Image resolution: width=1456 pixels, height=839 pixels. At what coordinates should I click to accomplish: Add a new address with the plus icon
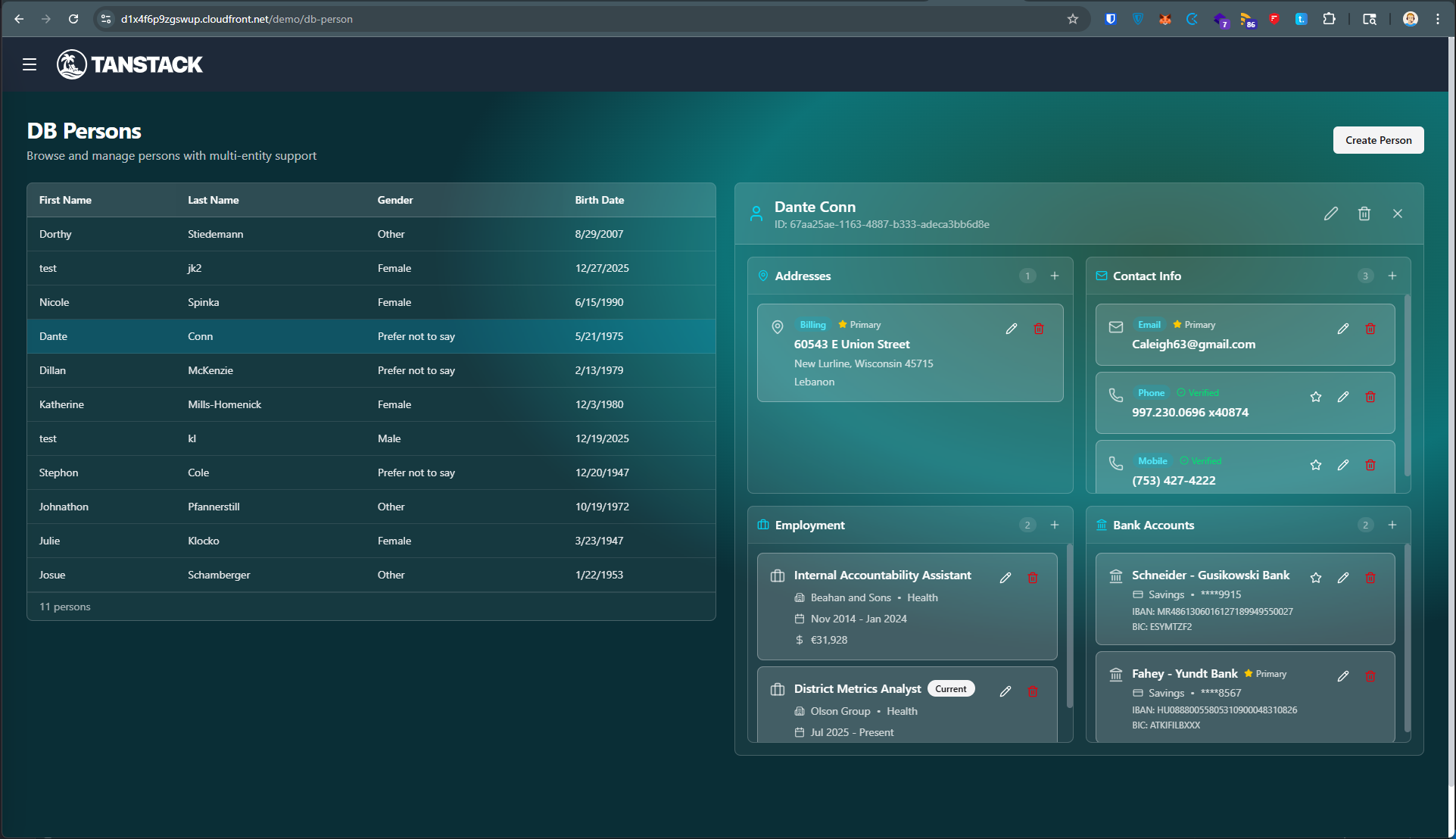[1054, 276]
